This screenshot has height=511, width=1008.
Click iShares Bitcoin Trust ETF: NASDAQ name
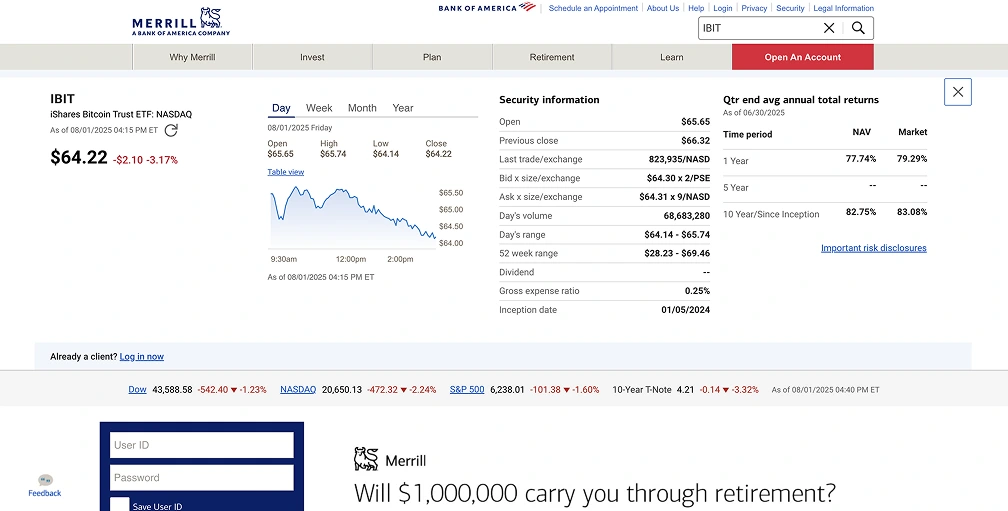pyautogui.click(x=121, y=114)
